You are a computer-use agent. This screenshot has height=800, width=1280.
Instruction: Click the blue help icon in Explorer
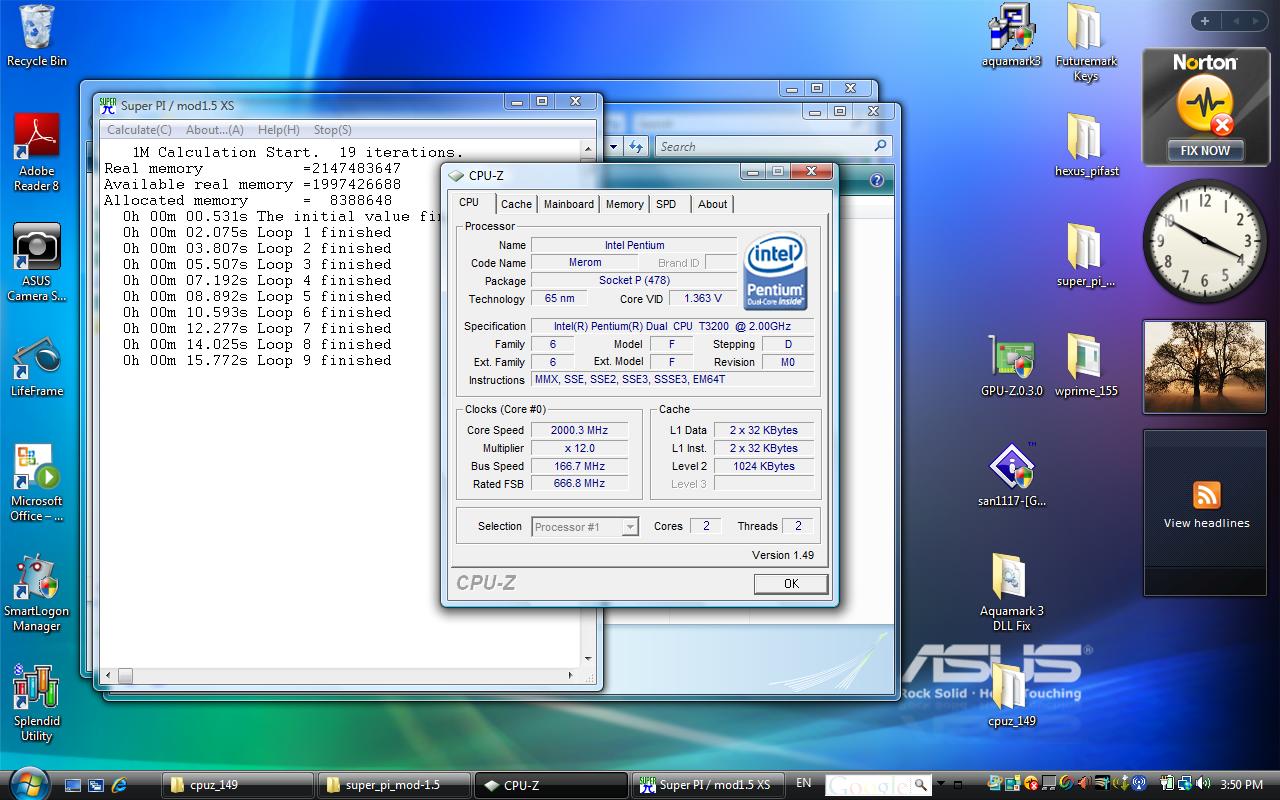[877, 181]
